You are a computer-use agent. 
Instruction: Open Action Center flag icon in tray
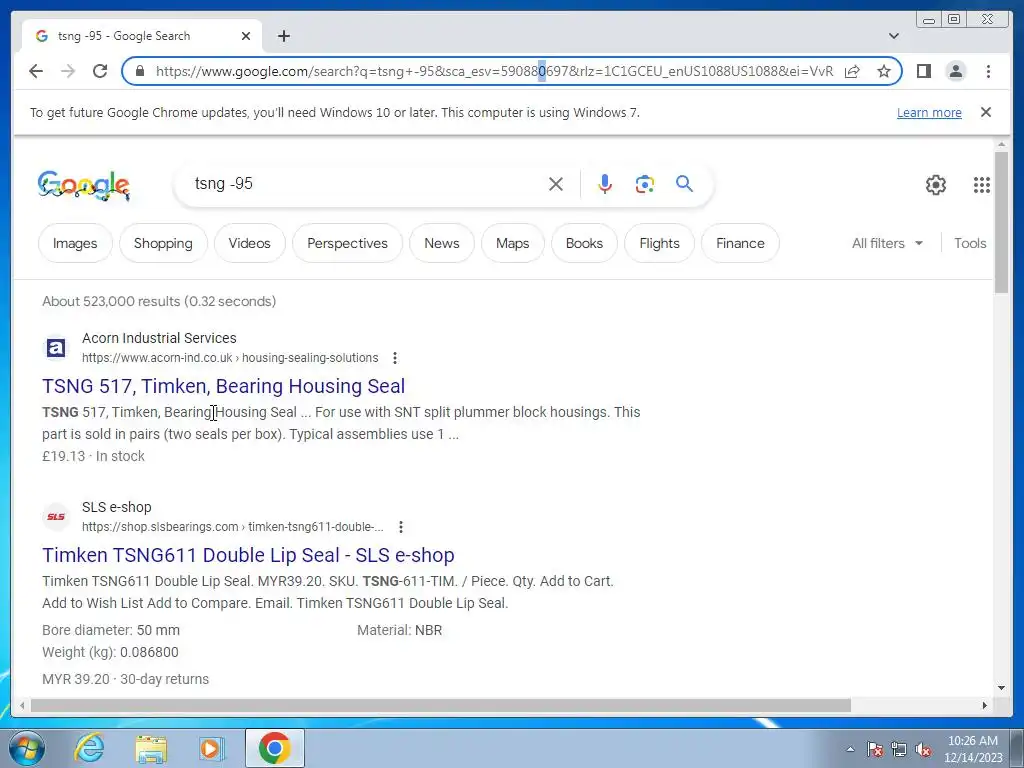[874, 749]
